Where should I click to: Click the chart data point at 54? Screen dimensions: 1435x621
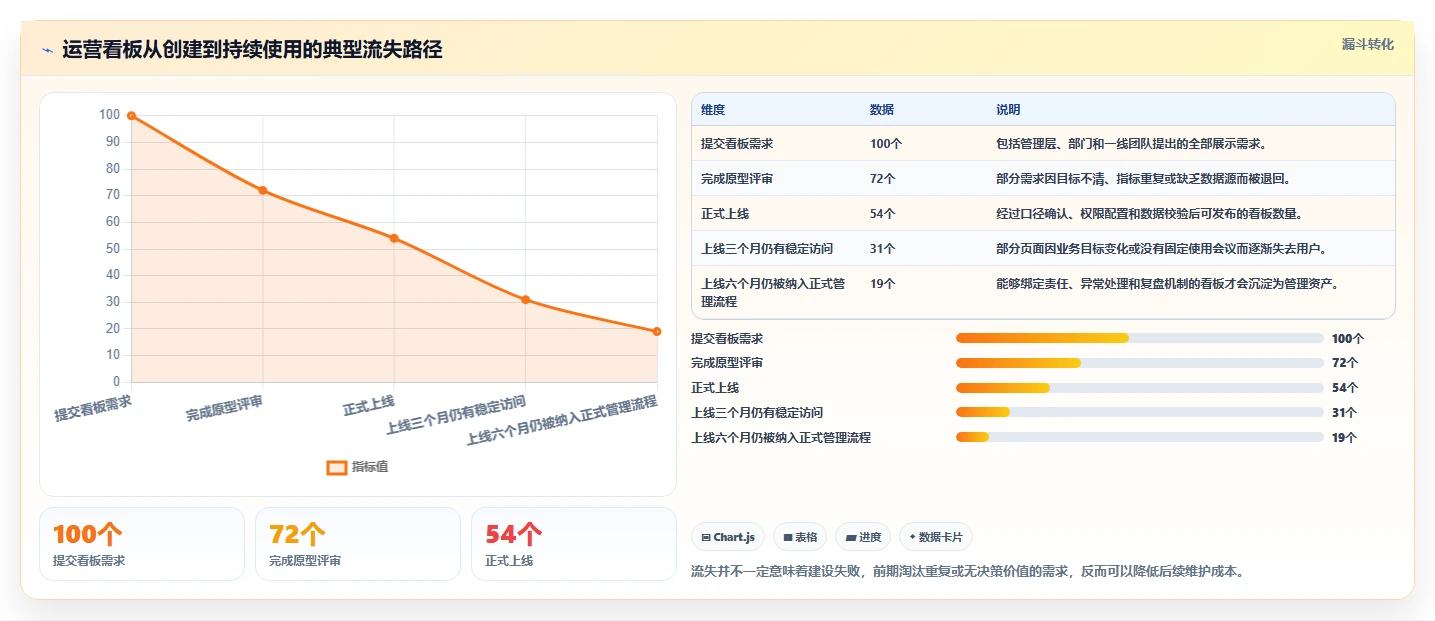tap(394, 238)
